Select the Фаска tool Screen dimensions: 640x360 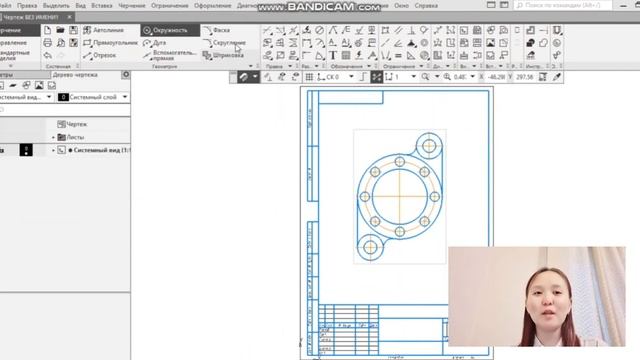pos(217,30)
